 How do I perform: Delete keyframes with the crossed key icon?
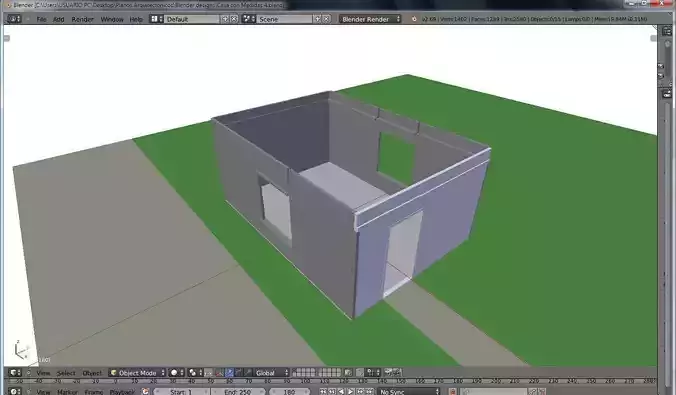(542, 392)
